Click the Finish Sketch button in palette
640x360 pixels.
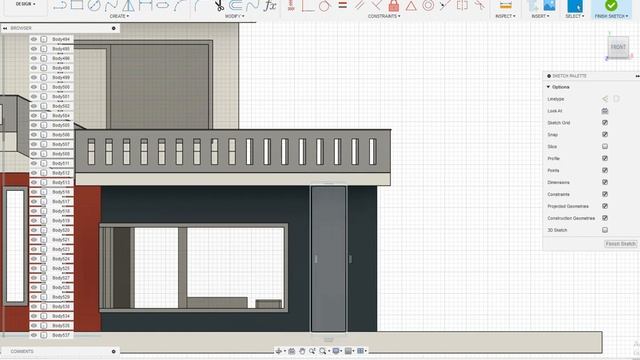point(620,244)
